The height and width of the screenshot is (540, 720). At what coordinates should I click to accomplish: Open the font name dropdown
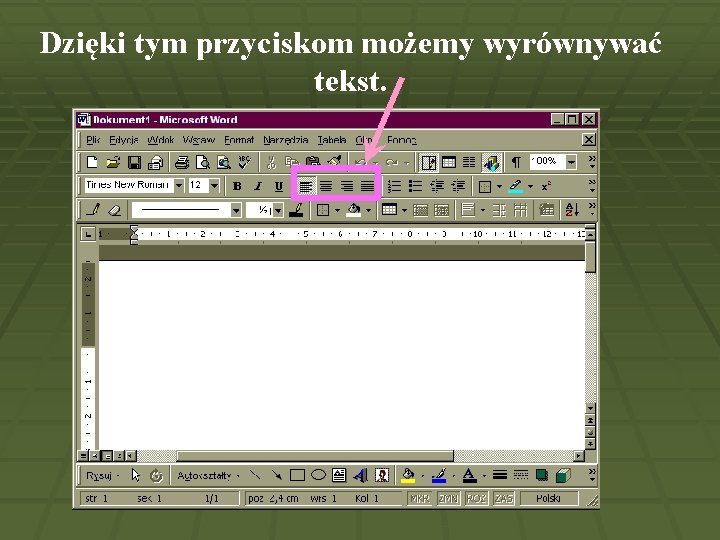point(179,186)
